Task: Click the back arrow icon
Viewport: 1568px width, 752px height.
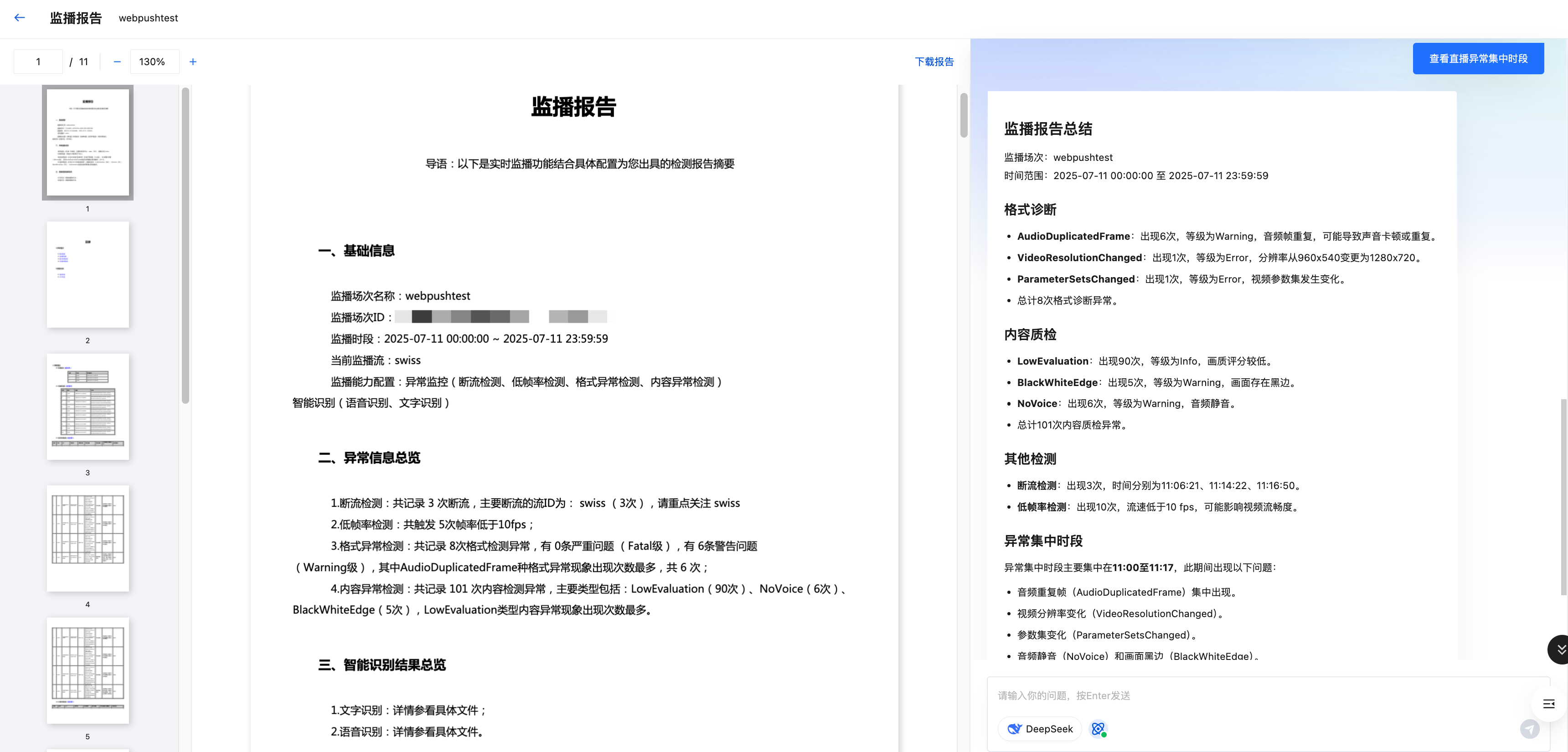Action: (x=20, y=18)
